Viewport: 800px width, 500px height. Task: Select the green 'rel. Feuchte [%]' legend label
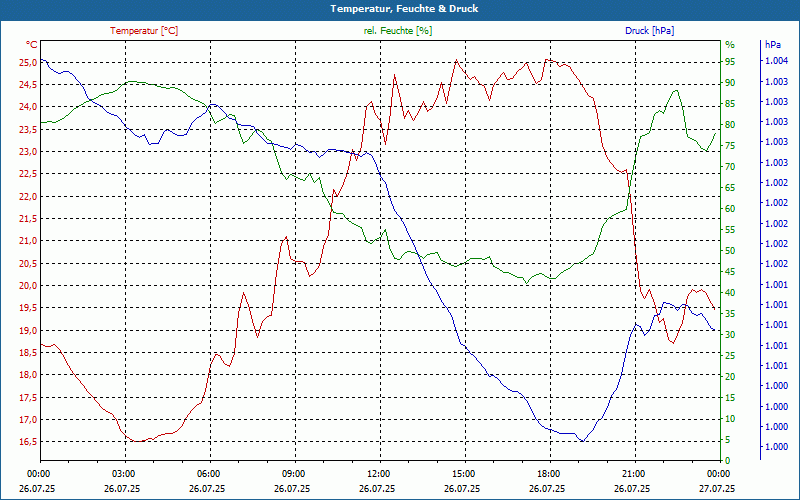tap(397, 31)
